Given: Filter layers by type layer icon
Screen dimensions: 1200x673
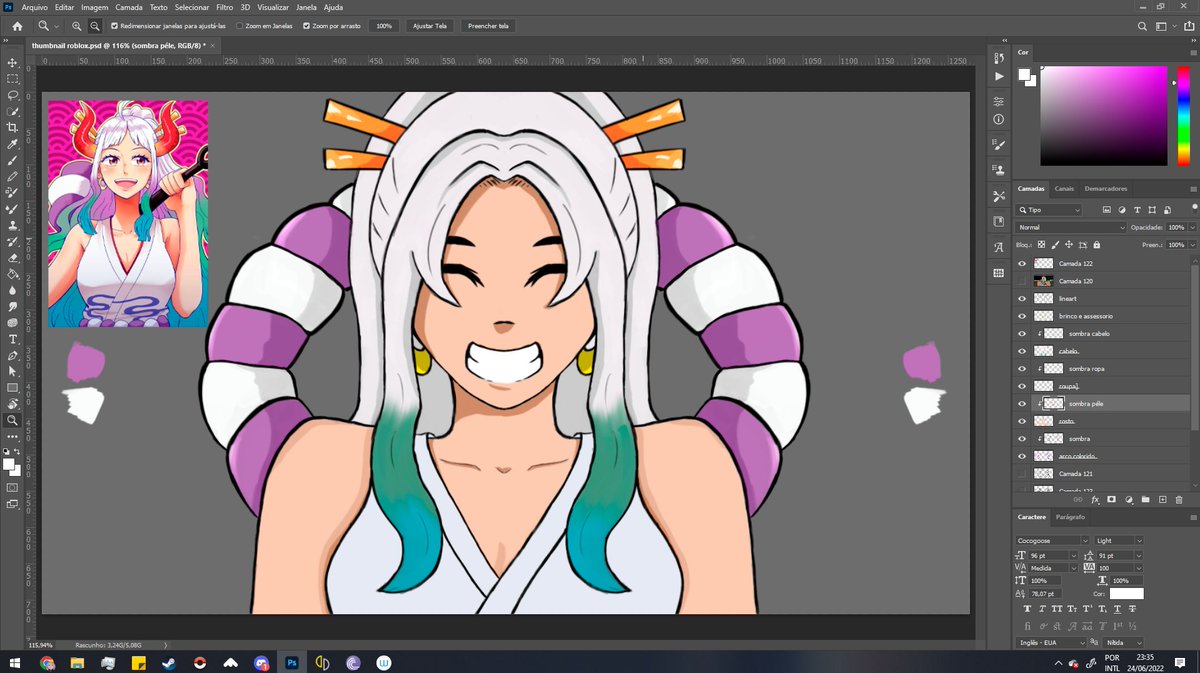Looking at the screenshot, I should [1136, 210].
